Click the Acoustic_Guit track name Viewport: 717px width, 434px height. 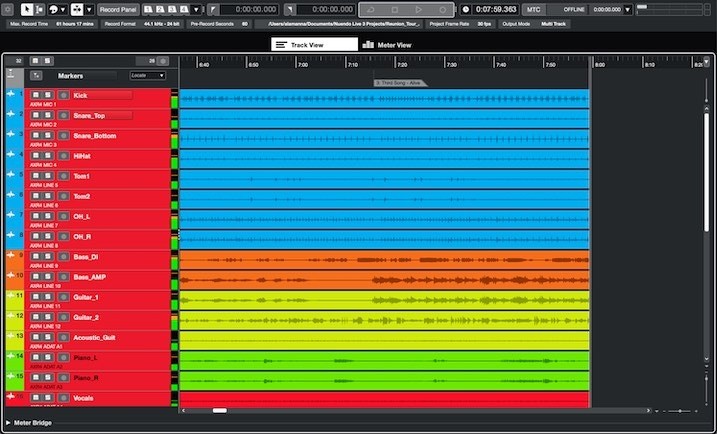[94, 338]
